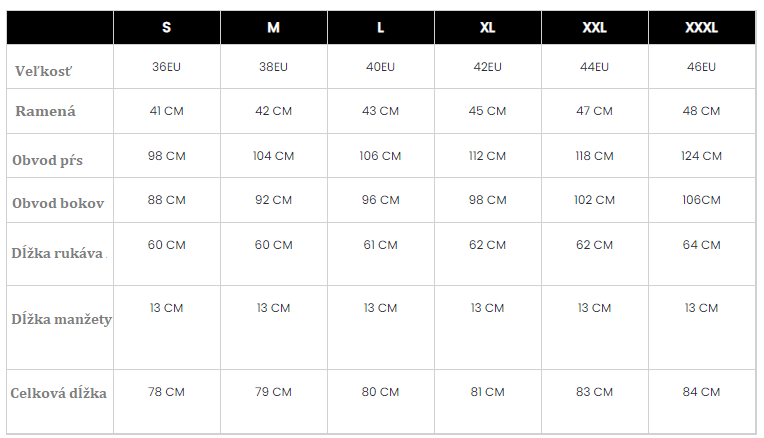The width and height of the screenshot is (764, 438).
Task: Select the Dĺžka manžety row label
Action: (x=61, y=319)
